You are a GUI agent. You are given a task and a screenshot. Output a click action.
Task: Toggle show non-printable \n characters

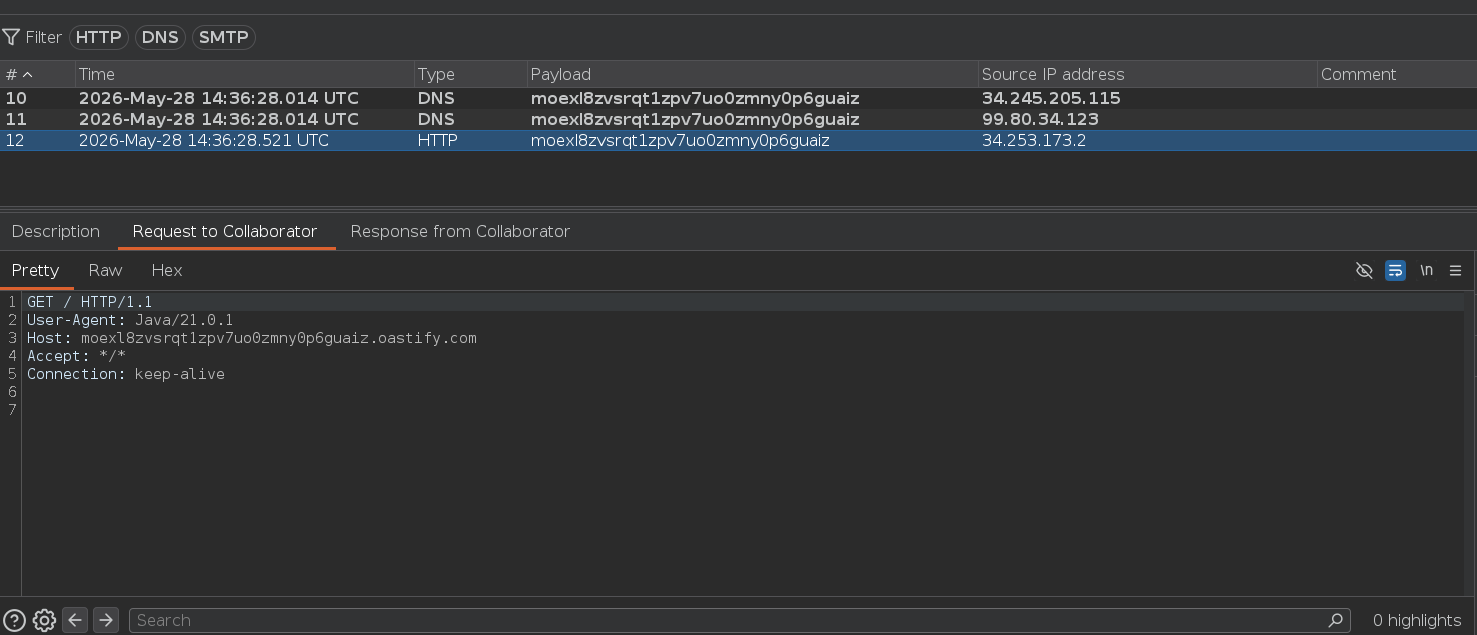tap(1426, 270)
